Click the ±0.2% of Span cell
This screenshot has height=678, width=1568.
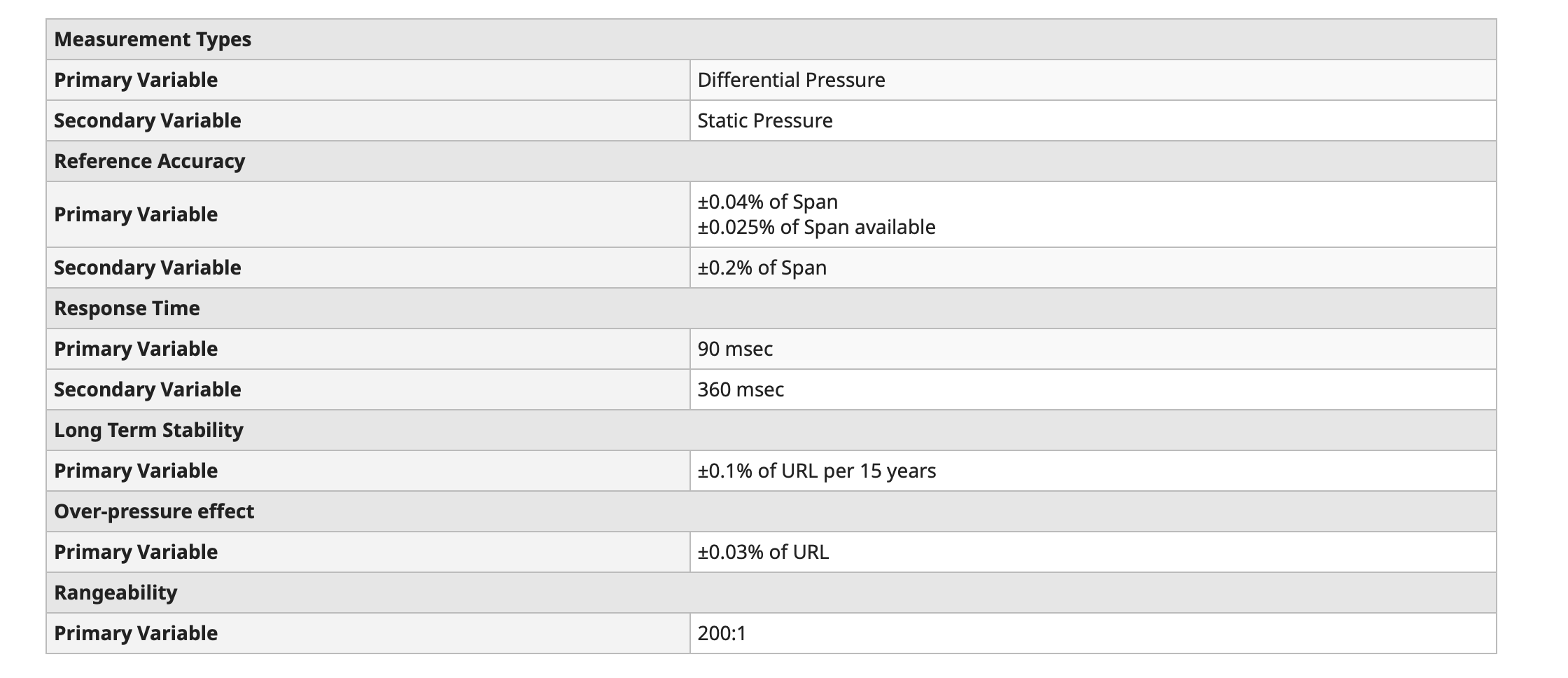(x=1093, y=268)
